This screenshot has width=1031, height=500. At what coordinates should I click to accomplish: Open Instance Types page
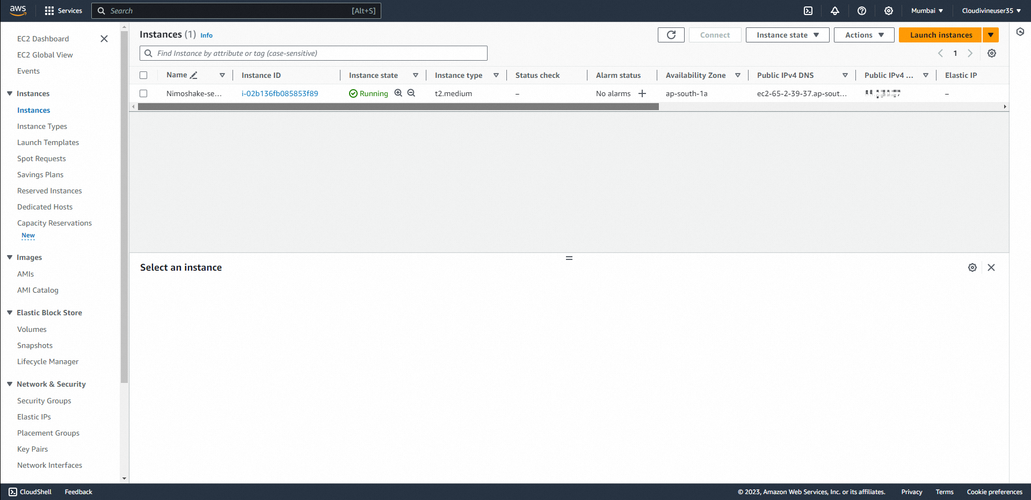coord(42,126)
